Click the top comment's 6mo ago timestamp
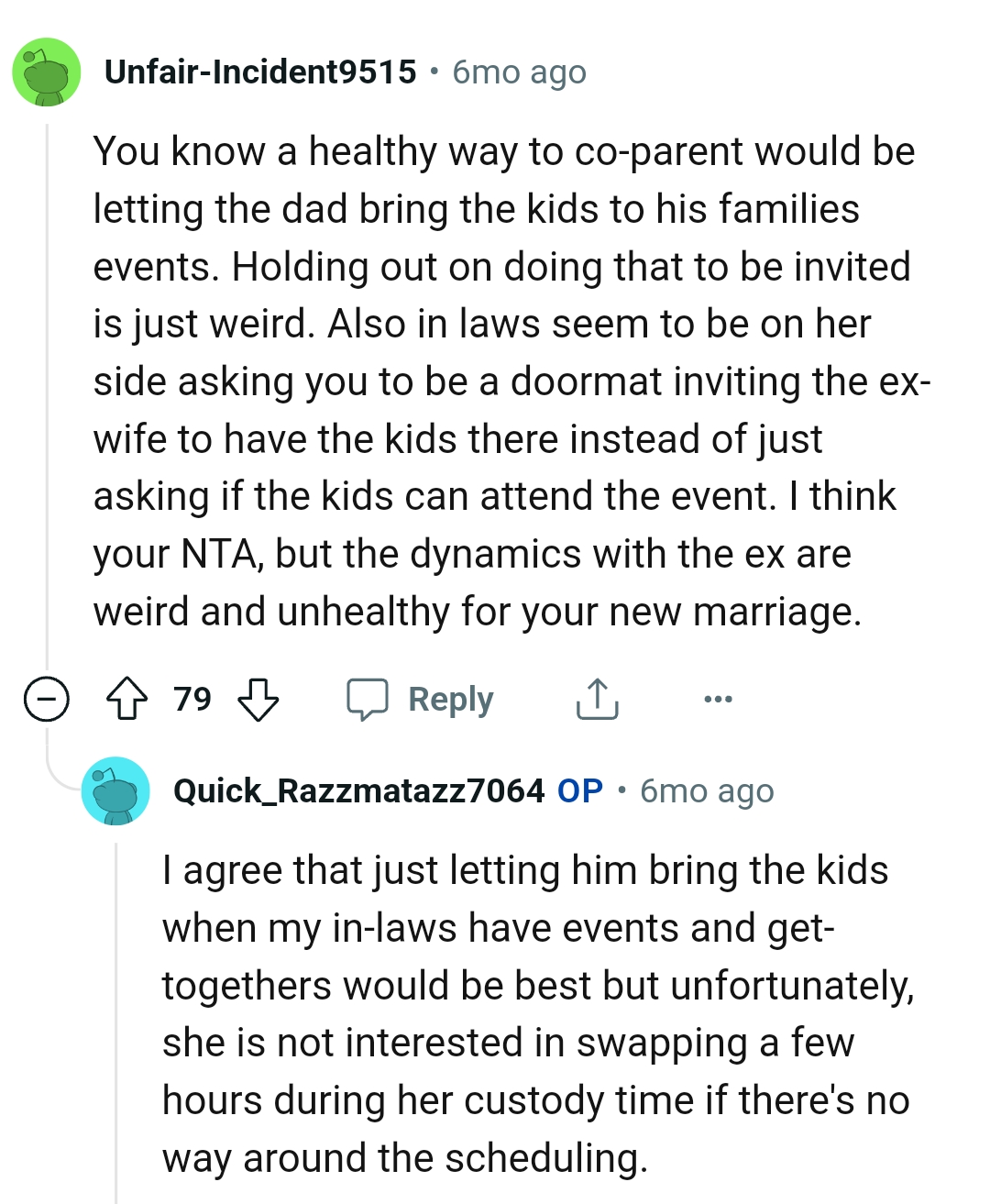The width and height of the screenshot is (990, 1204). 518,72
